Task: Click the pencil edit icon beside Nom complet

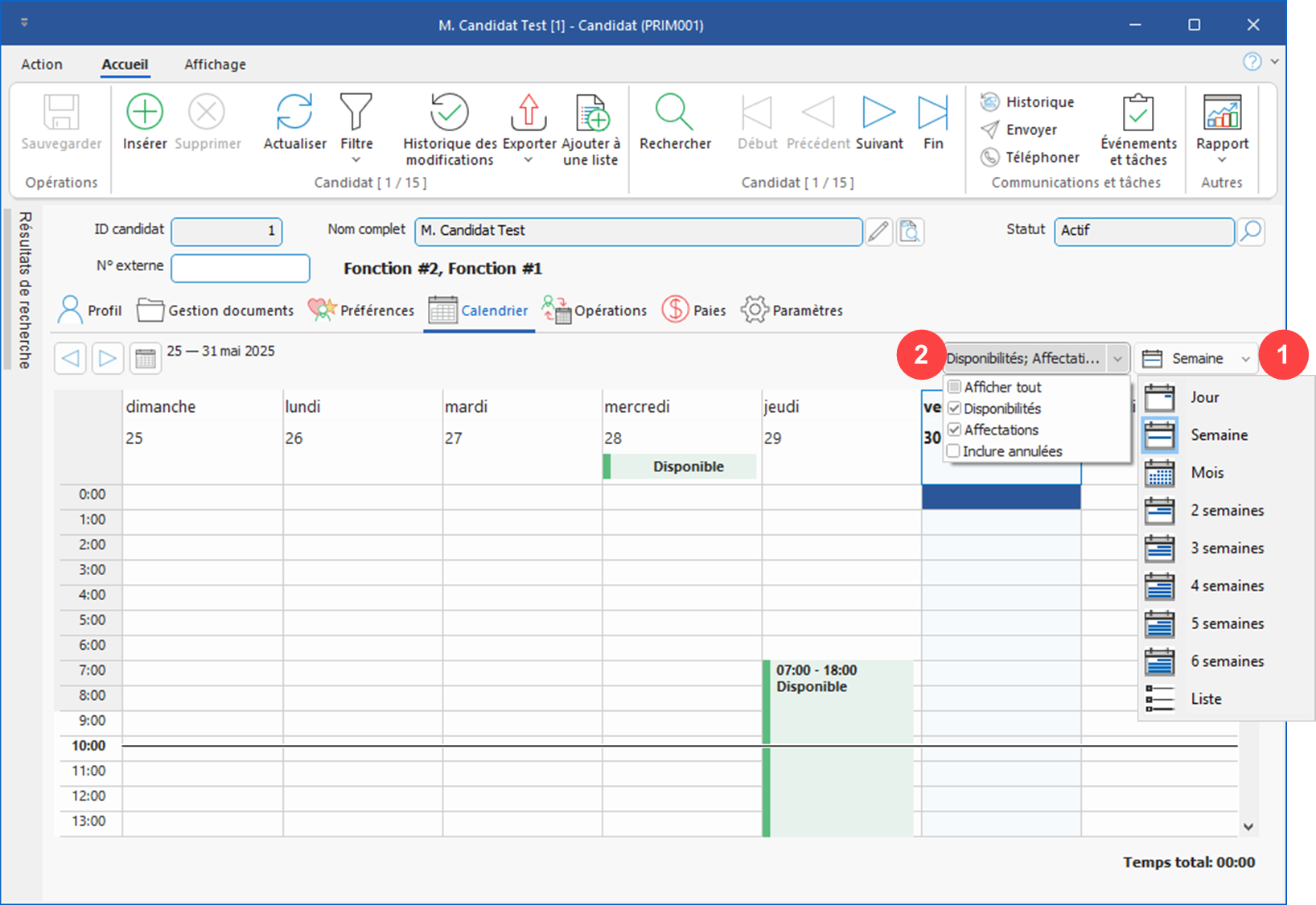Action: [878, 232]
